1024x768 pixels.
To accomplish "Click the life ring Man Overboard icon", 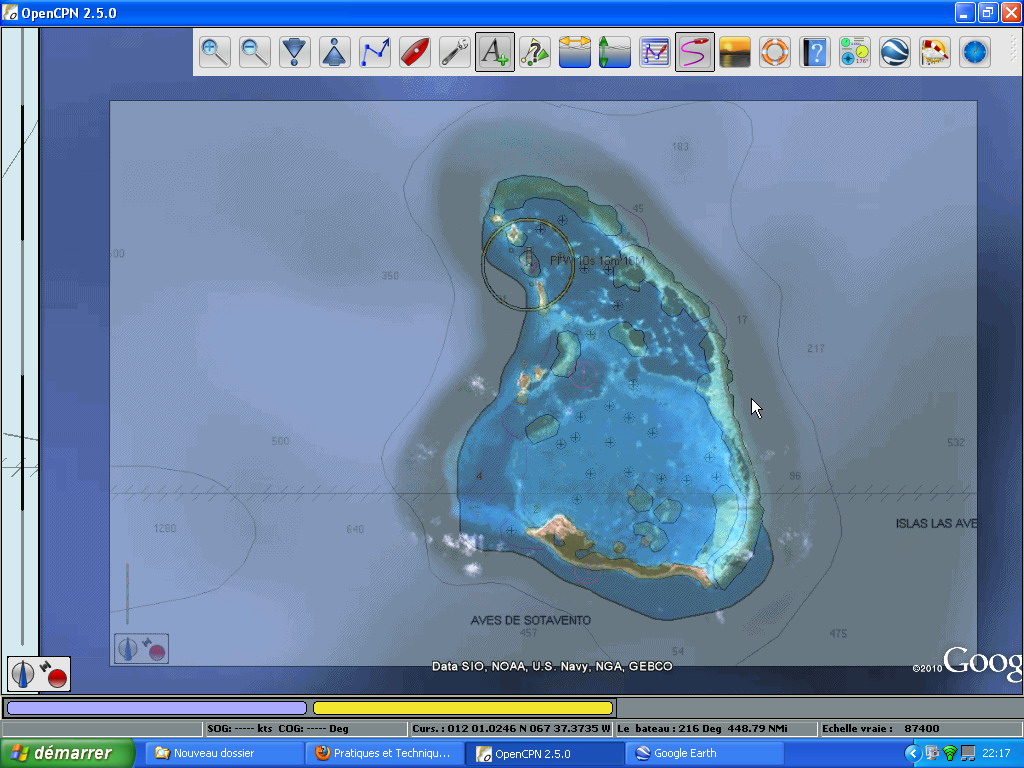I will click(775, 51).
